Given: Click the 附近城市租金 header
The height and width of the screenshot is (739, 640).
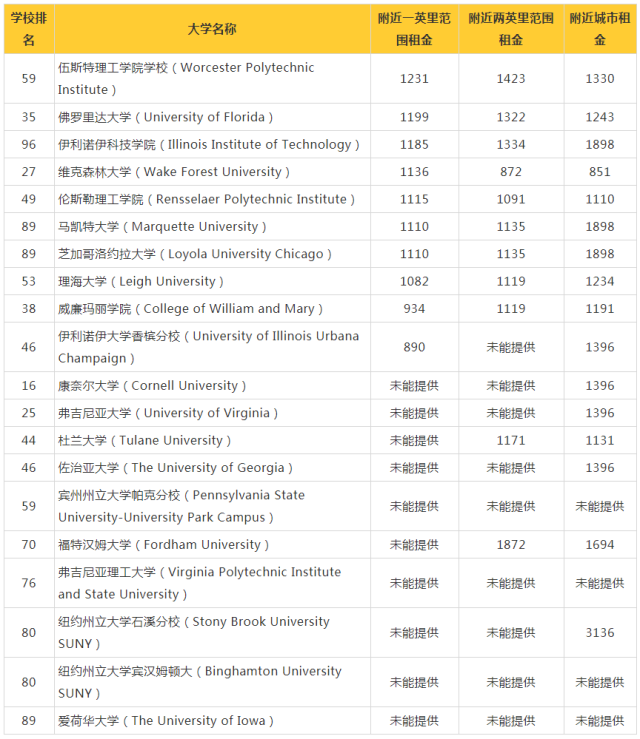Looking at the screenshot, I should [x=600, y=29].
